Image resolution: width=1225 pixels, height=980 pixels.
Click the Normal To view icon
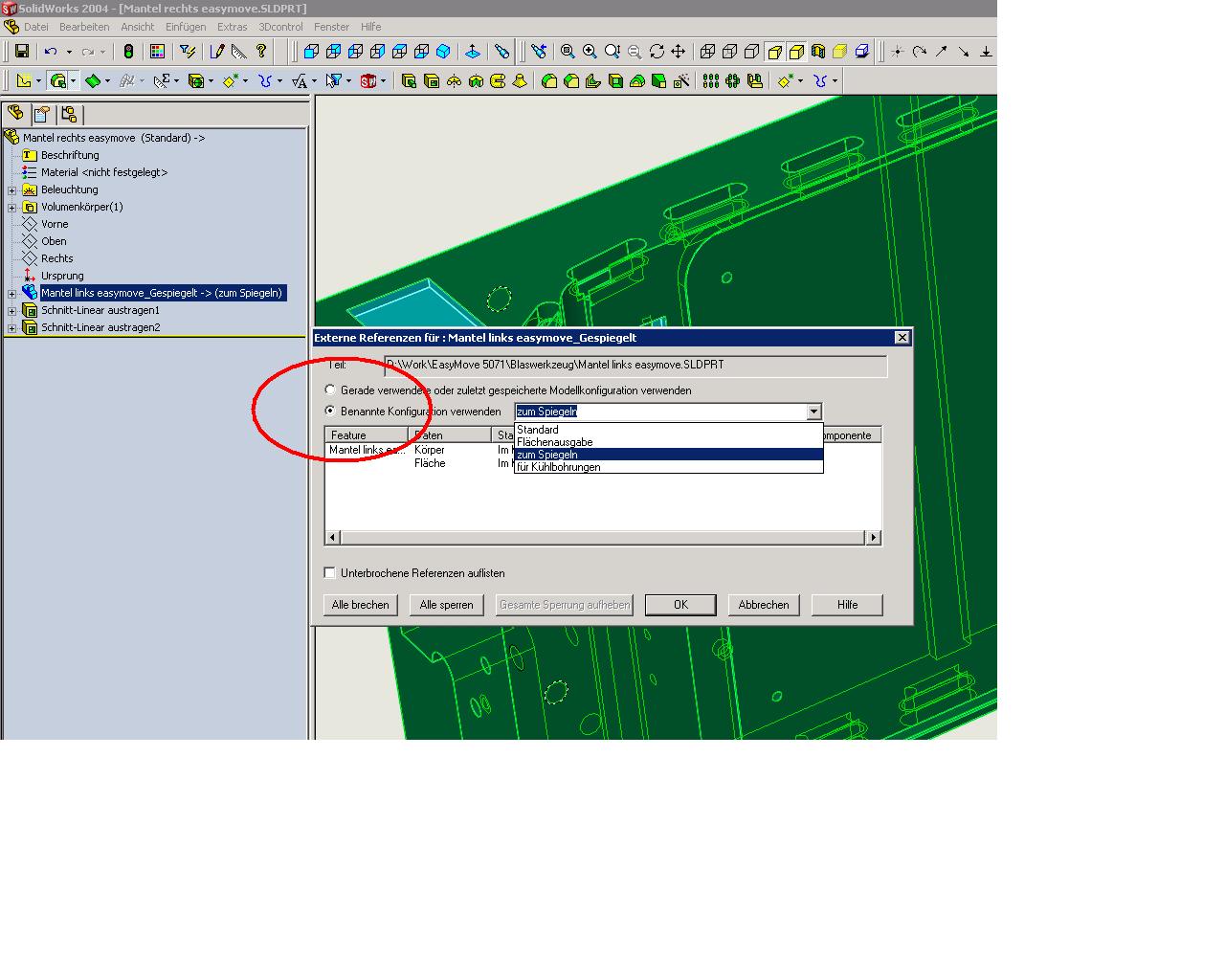click(x=473, y=52)
